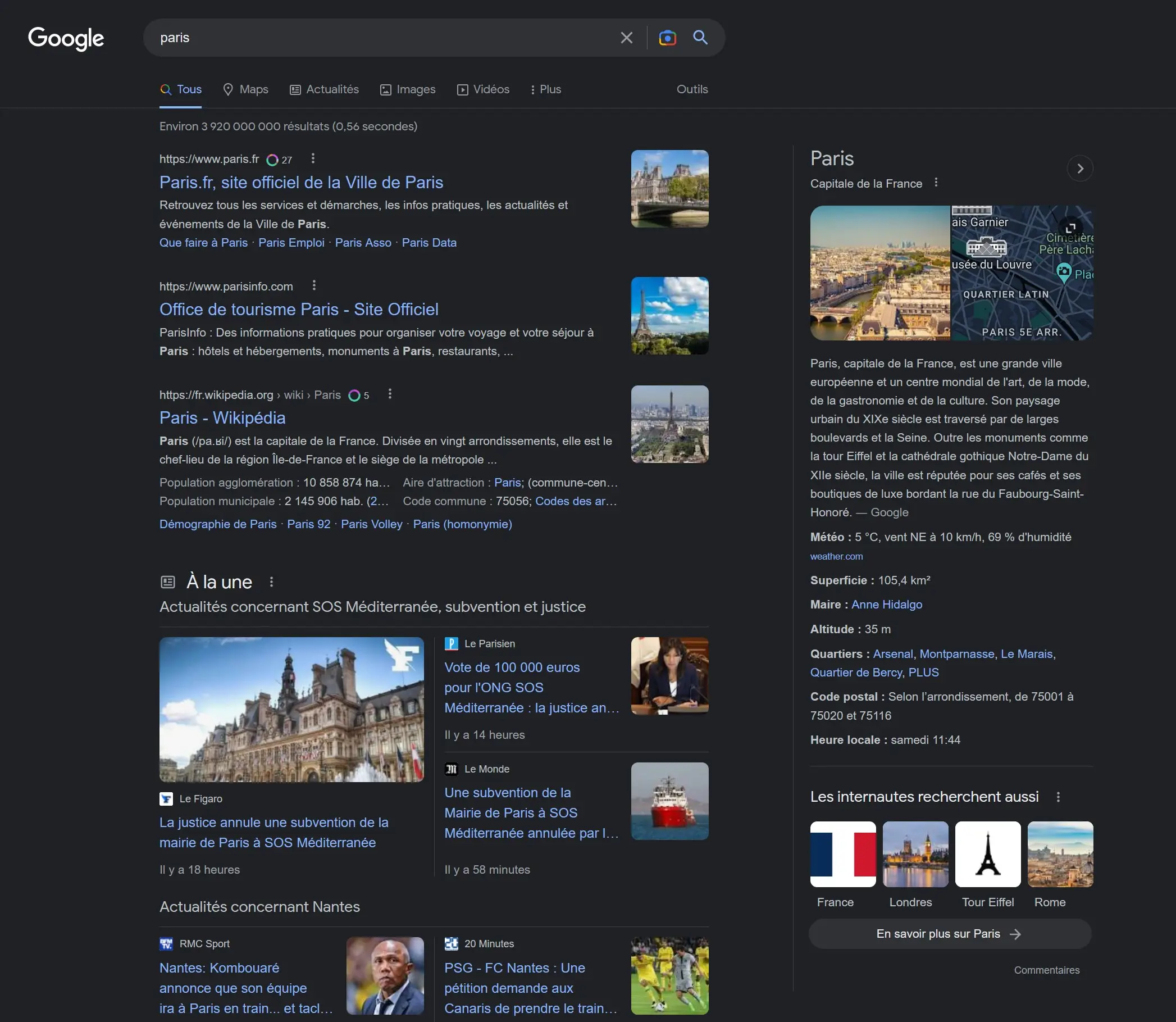Viewport: 1176px width, 1022px height.
Task: Switch to the Actualités tab
Action: pos(325,89)
